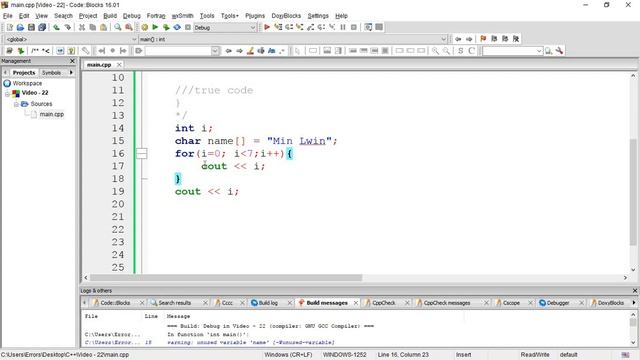The height and width of the screenshot is (360, 640).
Task: Click the Build and run icon
Action: [x=166, y=27]
